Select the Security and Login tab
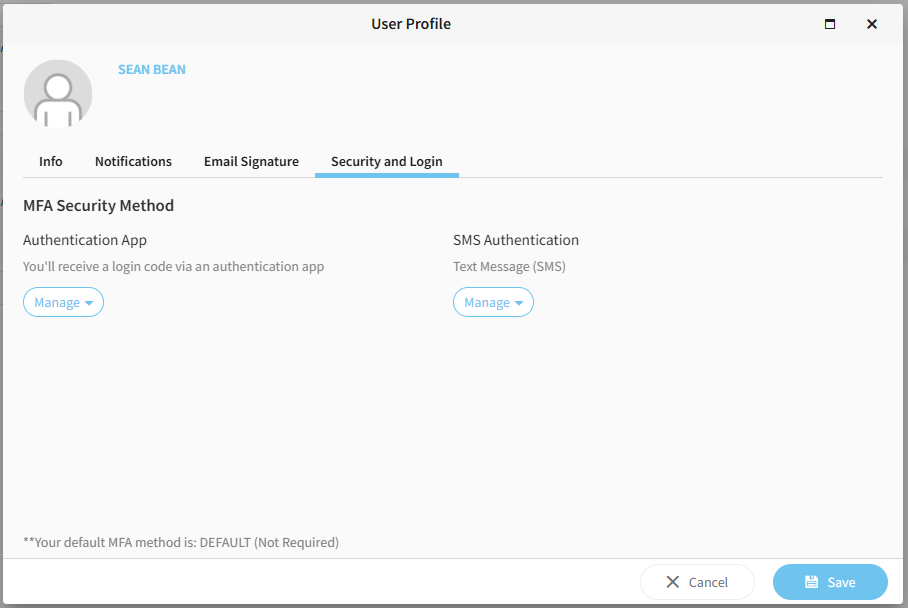Image resolution: width=908 pixels, height=608 pixels. (x=386, y=161)
